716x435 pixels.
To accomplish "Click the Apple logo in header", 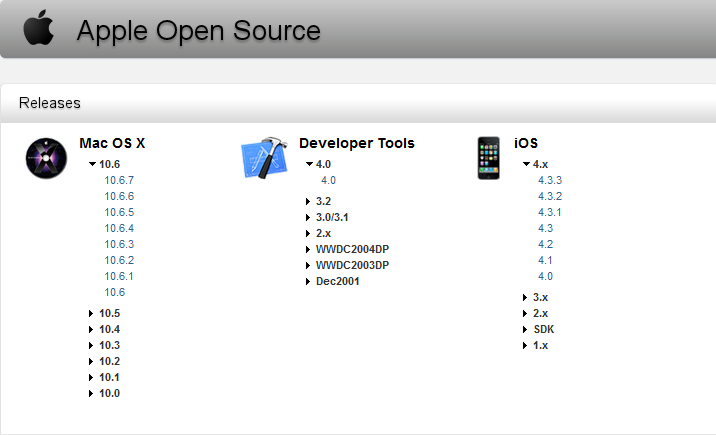I will [39, 28].
